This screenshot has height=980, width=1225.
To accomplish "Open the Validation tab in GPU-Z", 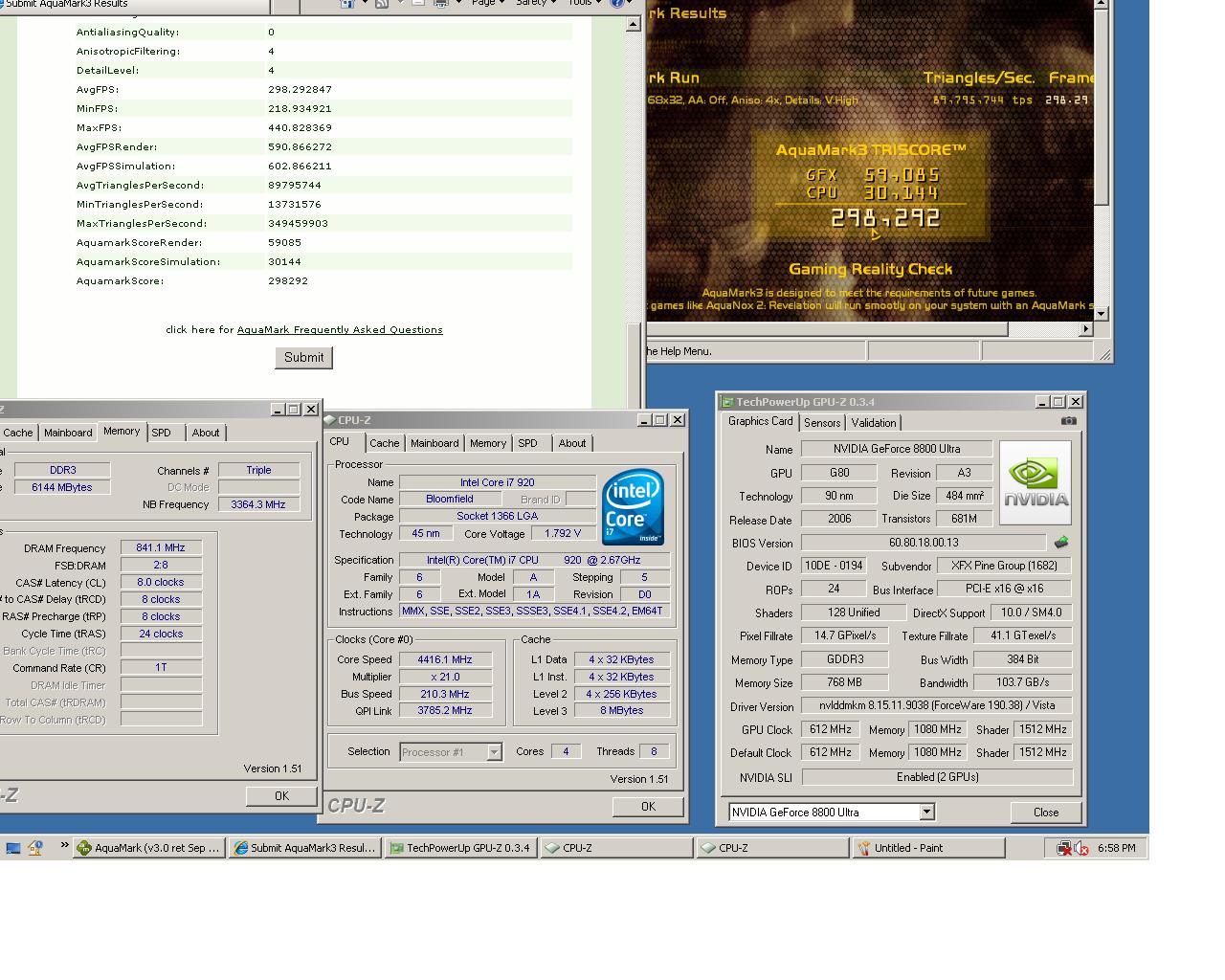I will 874,423.
